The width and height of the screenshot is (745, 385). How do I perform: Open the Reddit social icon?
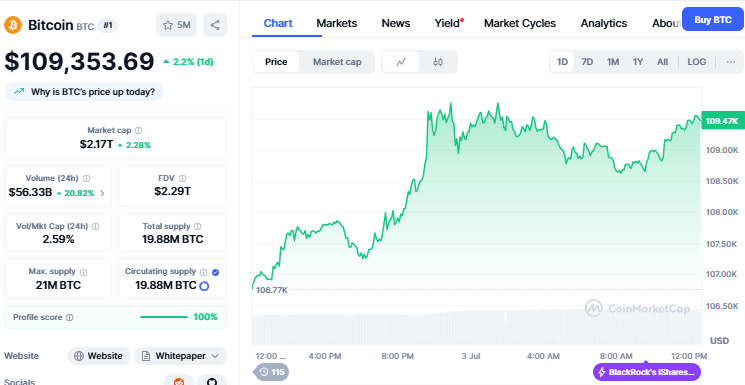click(179, 380)
